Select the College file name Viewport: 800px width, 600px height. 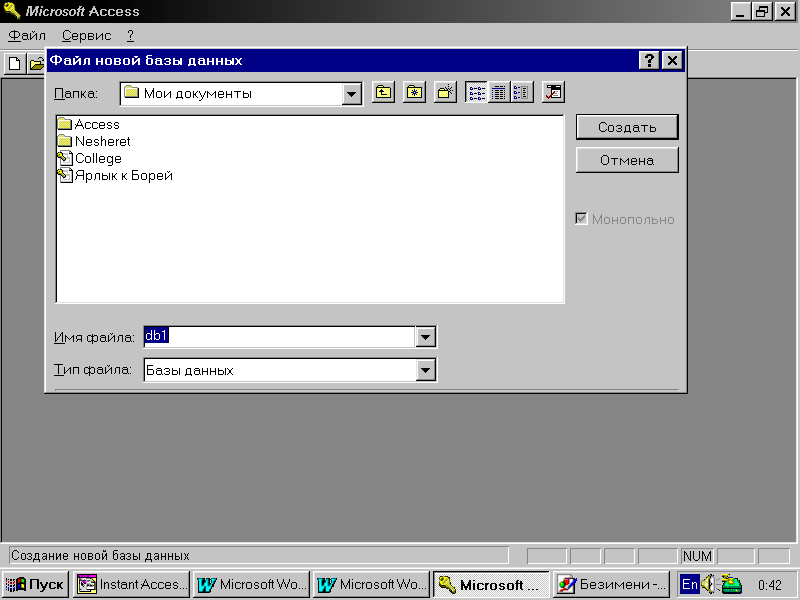[98, 159]
